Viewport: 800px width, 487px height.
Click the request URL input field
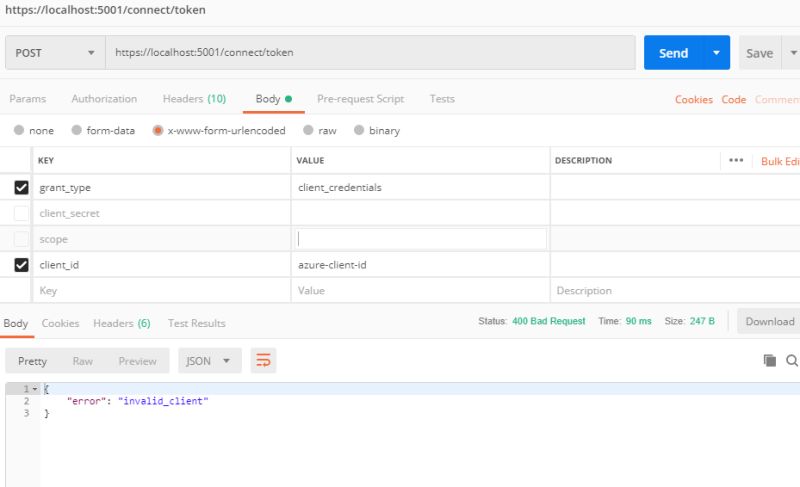click(370, 53)
